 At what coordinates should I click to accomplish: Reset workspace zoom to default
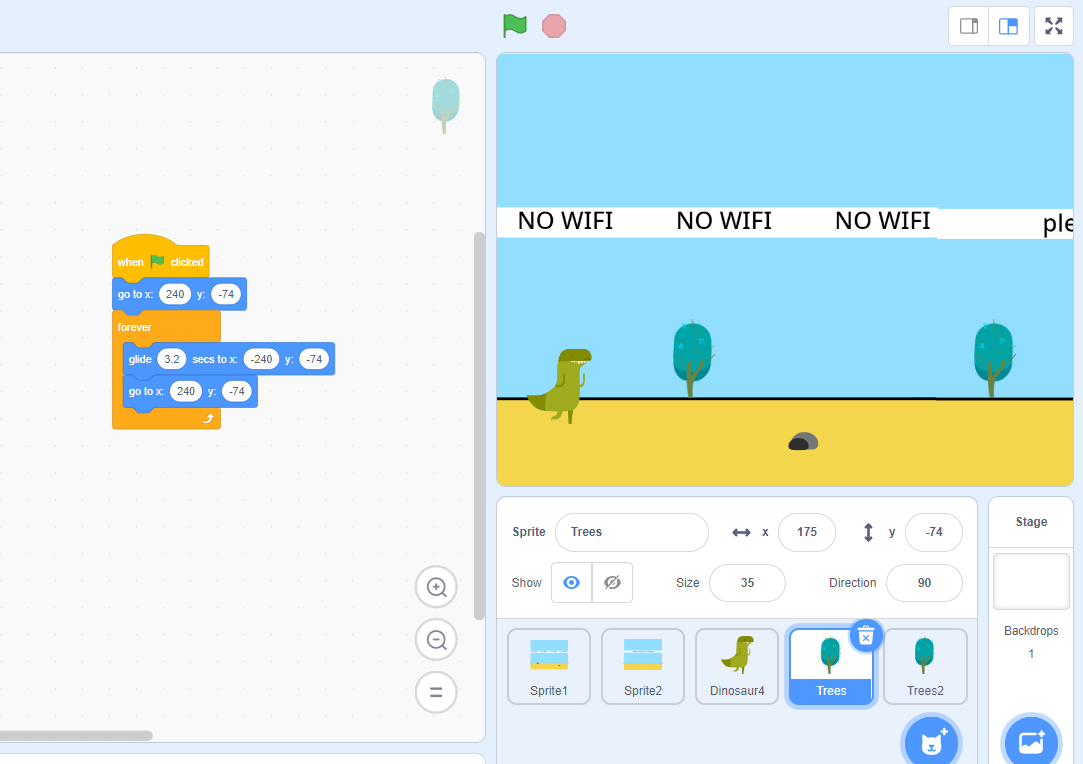pyautogui.click(x=436, y=692)
